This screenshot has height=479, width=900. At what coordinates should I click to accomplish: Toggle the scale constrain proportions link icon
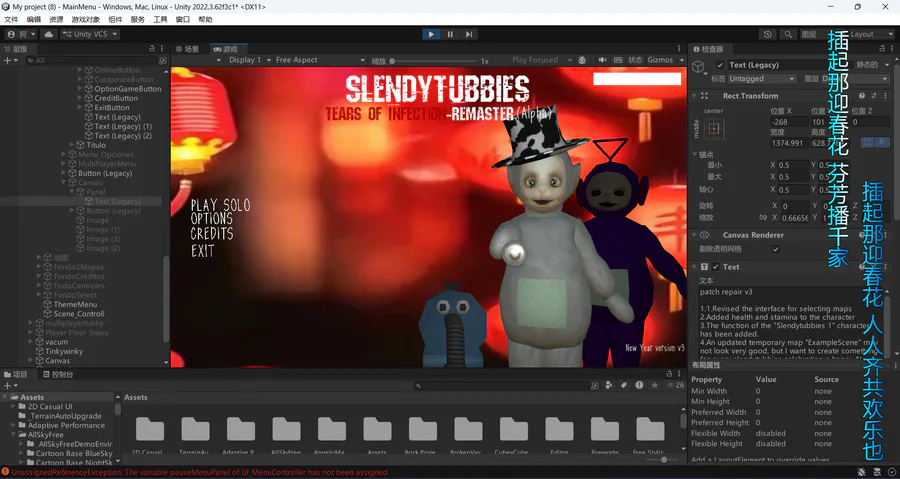(x=763, y=217)
